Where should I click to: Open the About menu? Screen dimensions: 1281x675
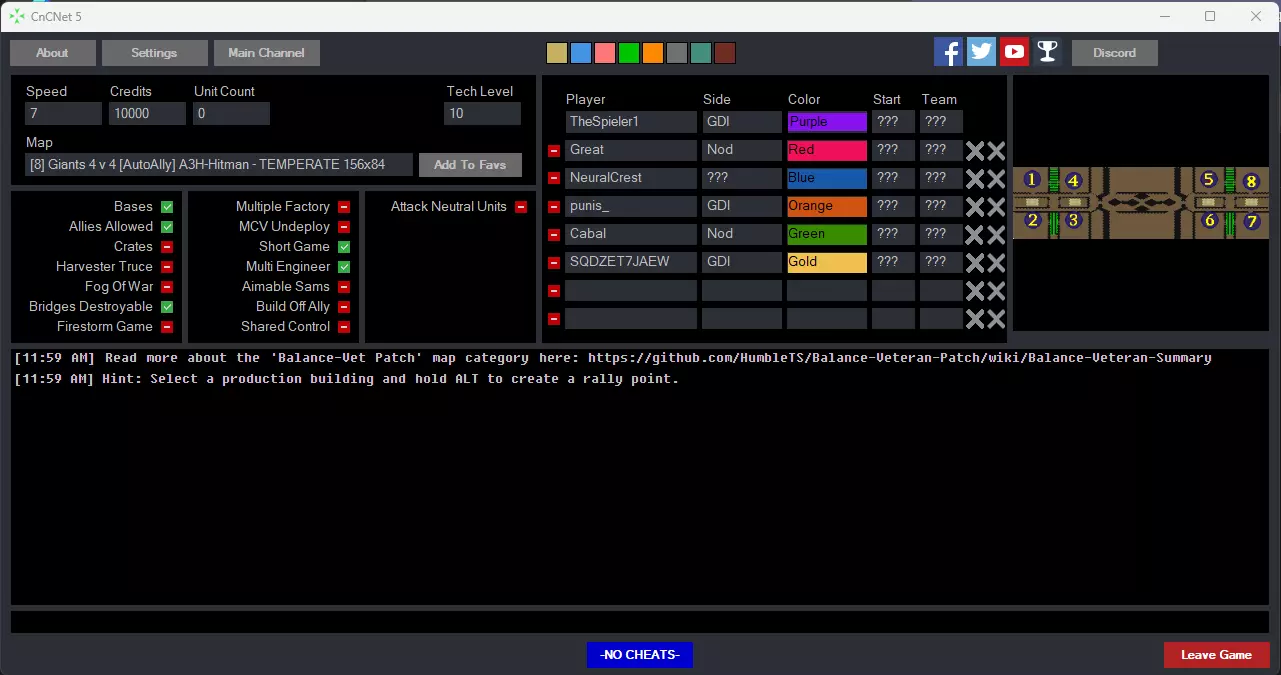[x=53, y=53]
